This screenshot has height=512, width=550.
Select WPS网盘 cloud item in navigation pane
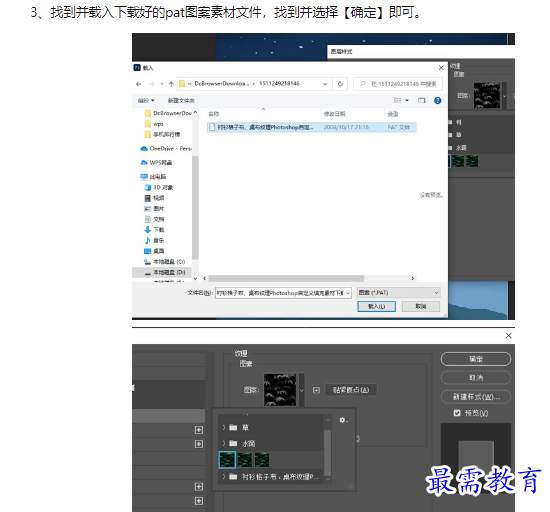coord(156,162)
